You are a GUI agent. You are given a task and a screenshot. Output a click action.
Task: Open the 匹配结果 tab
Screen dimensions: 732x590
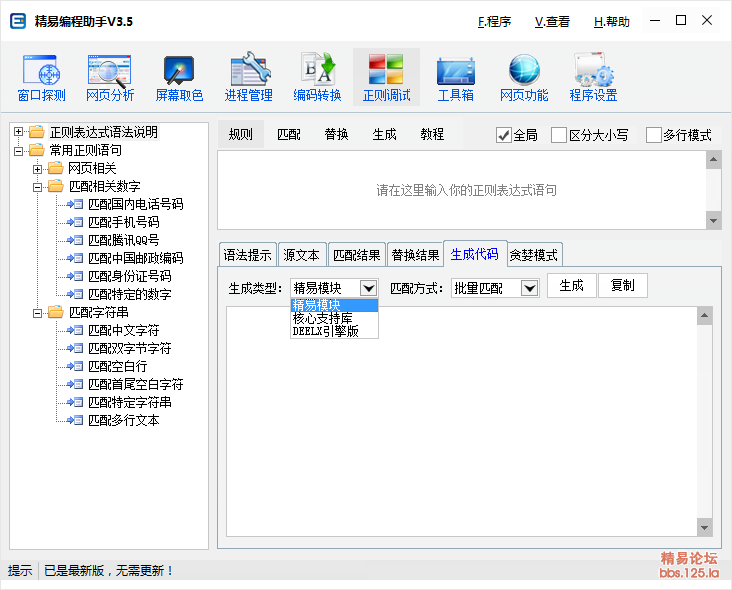(x=357, y=255)
